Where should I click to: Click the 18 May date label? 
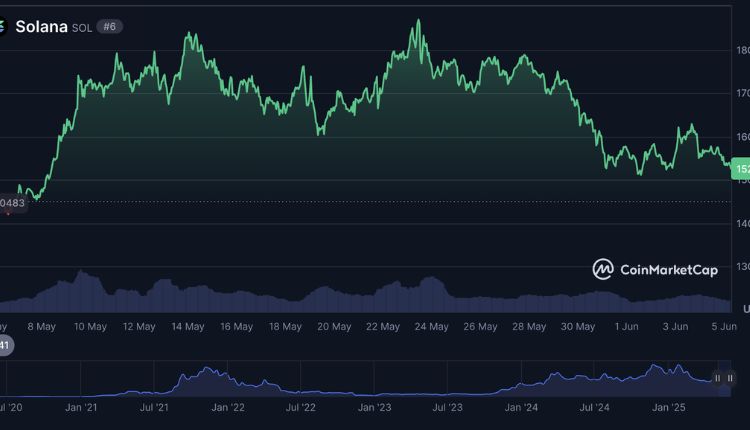pyautogui.click(x=285, y=327)
